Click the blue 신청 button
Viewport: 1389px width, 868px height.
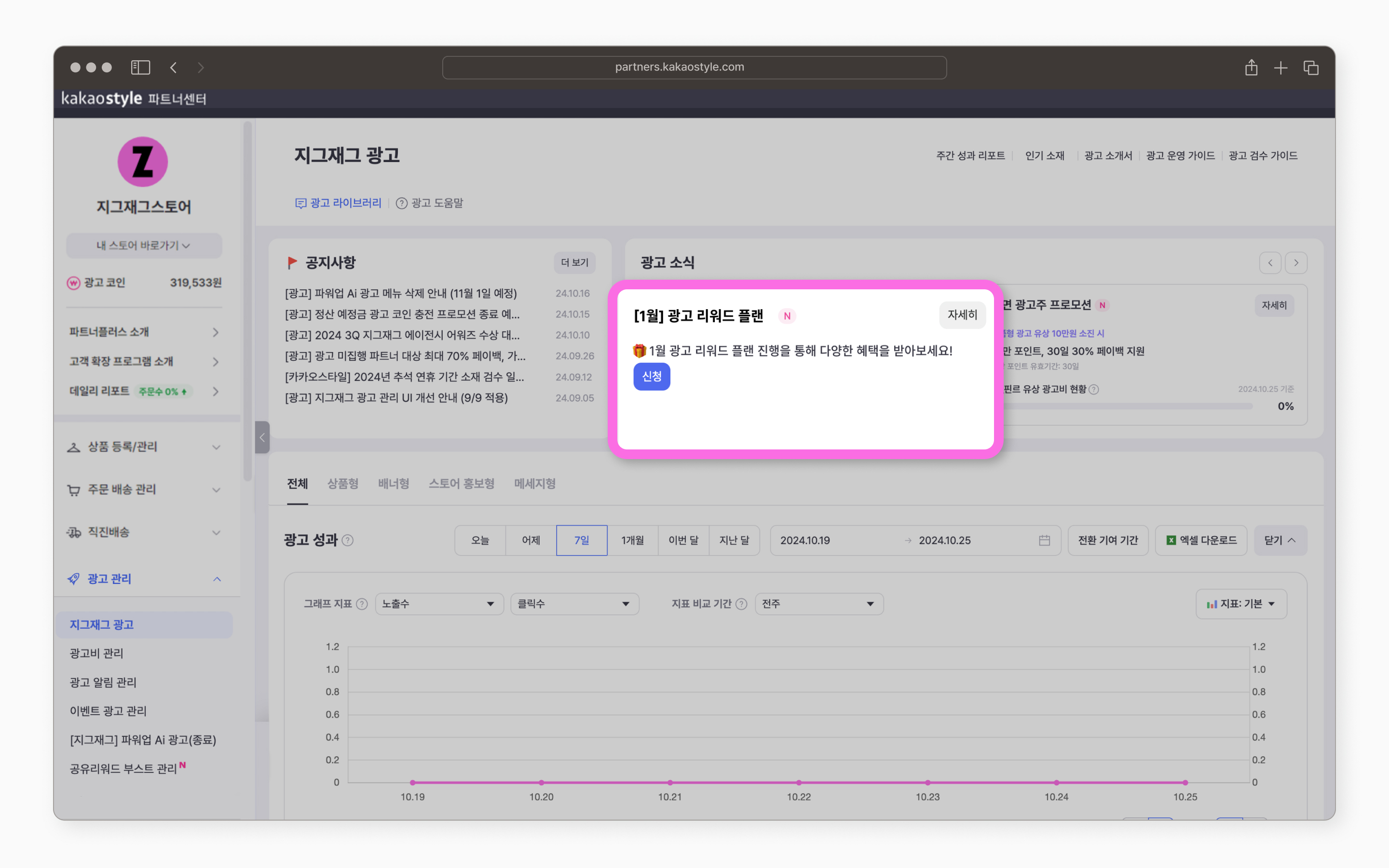click(652, 377)
